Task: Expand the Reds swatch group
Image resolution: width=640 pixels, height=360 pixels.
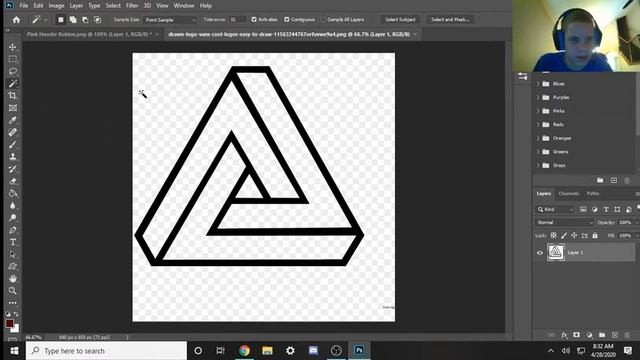Action: tap(538, 124)
